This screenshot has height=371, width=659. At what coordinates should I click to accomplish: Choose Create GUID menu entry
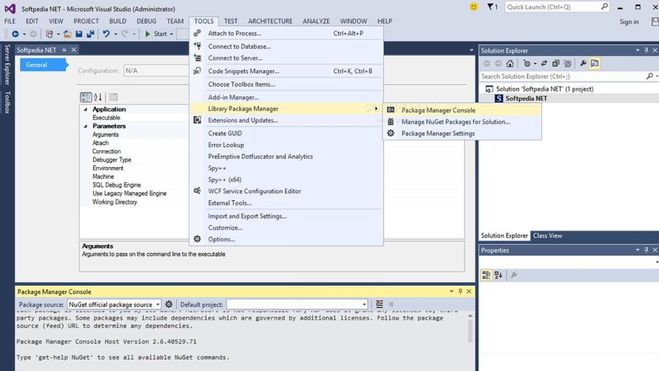pos(287,133)
